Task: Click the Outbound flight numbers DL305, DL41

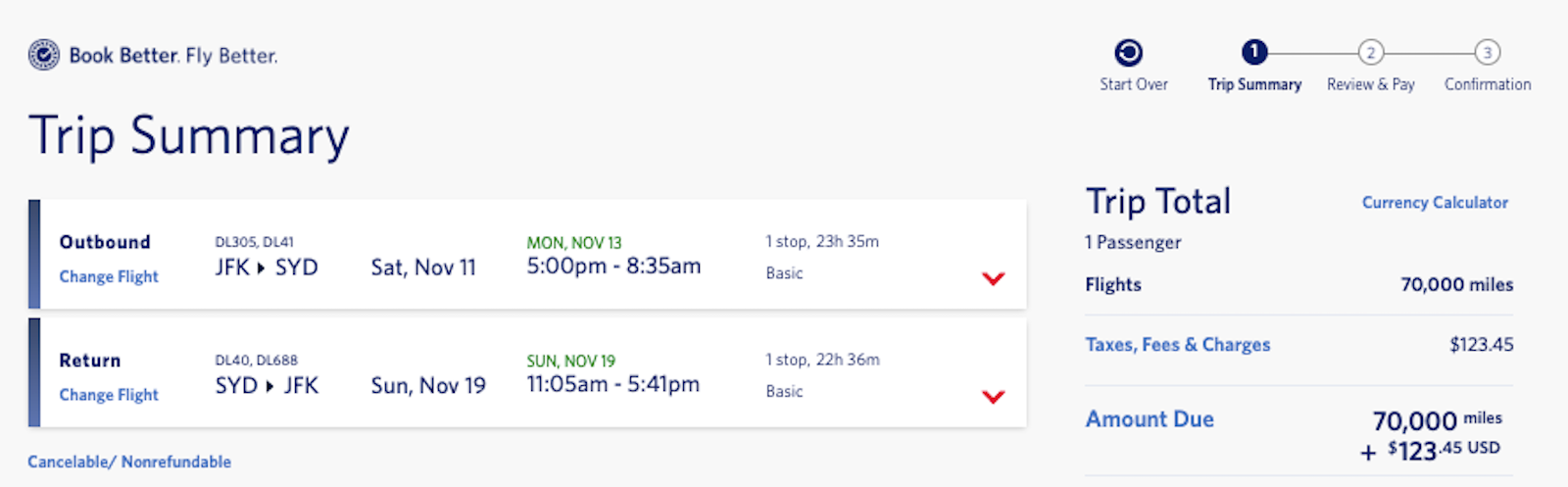Action: pos(254,242)
